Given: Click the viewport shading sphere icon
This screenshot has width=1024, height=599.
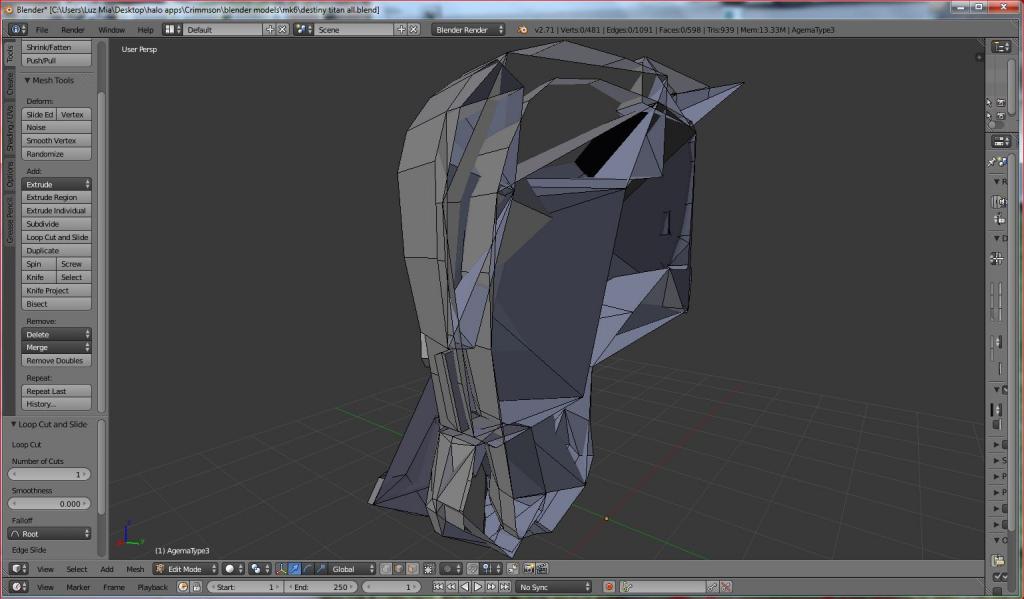Looking at the screenshot, I should 232,569.
